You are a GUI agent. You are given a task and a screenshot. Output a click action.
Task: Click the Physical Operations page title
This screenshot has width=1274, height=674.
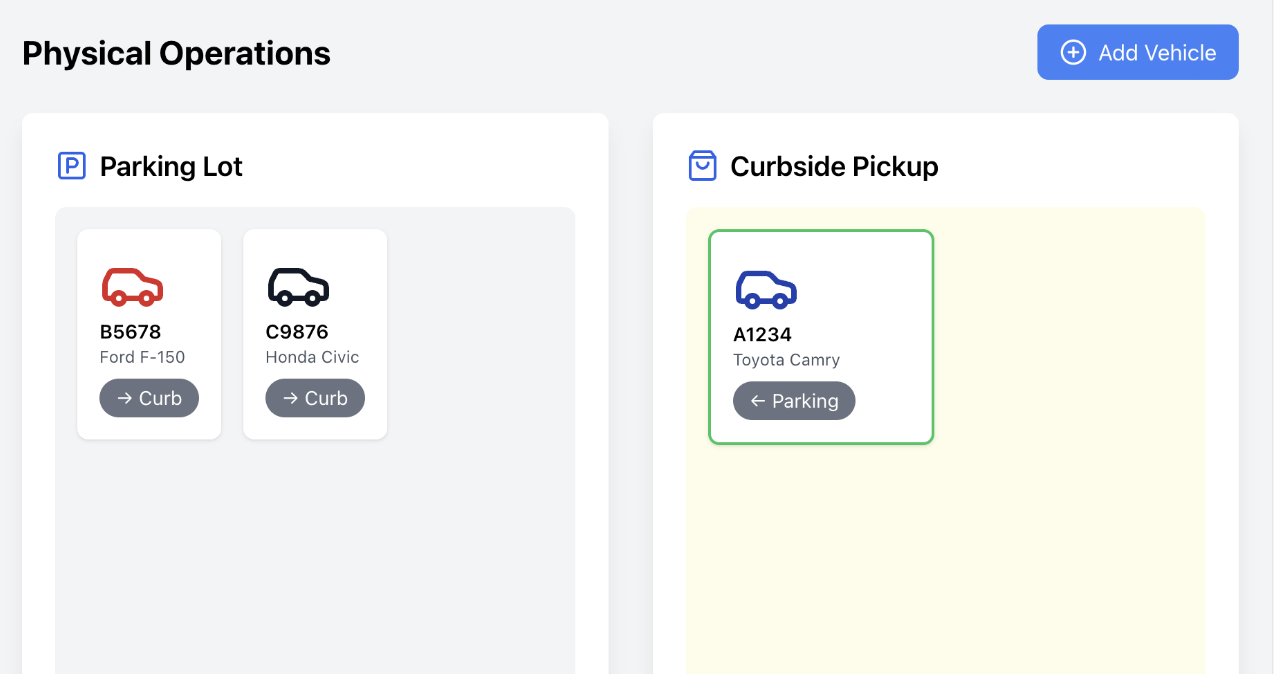[176, 53]
